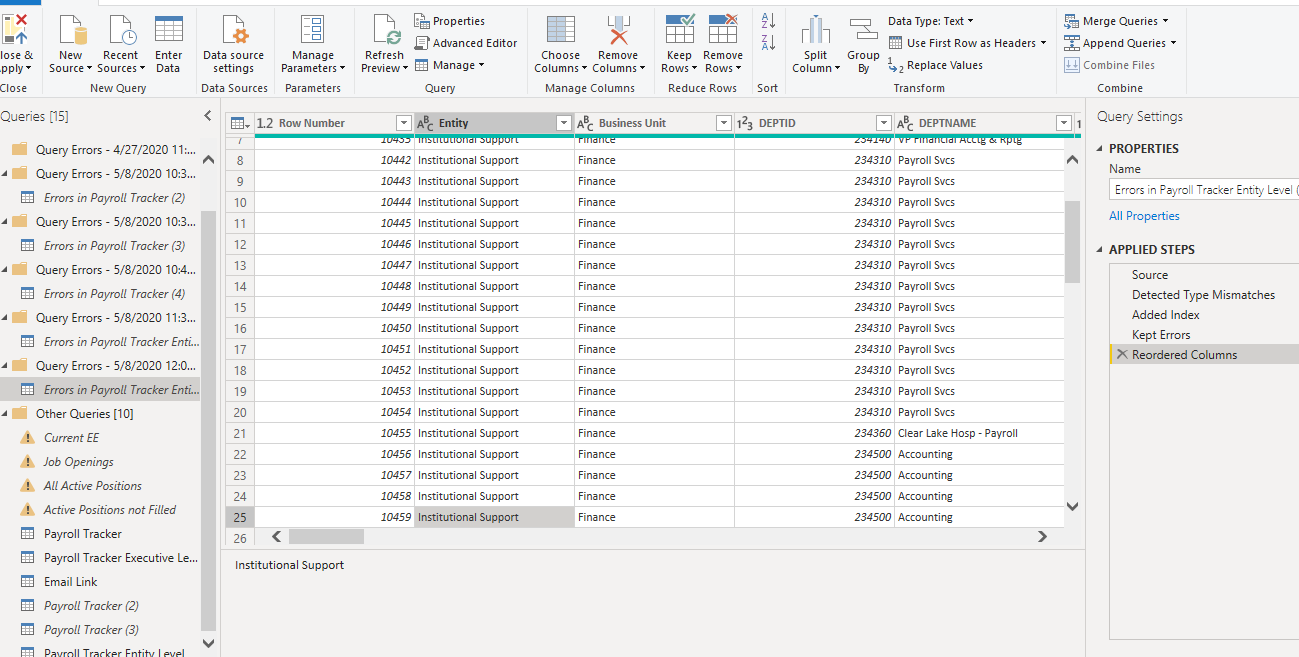The width and height of the screenshot is (1299, 657).
Task: Click Use First Row as Headers
Action: pos(967,43)
